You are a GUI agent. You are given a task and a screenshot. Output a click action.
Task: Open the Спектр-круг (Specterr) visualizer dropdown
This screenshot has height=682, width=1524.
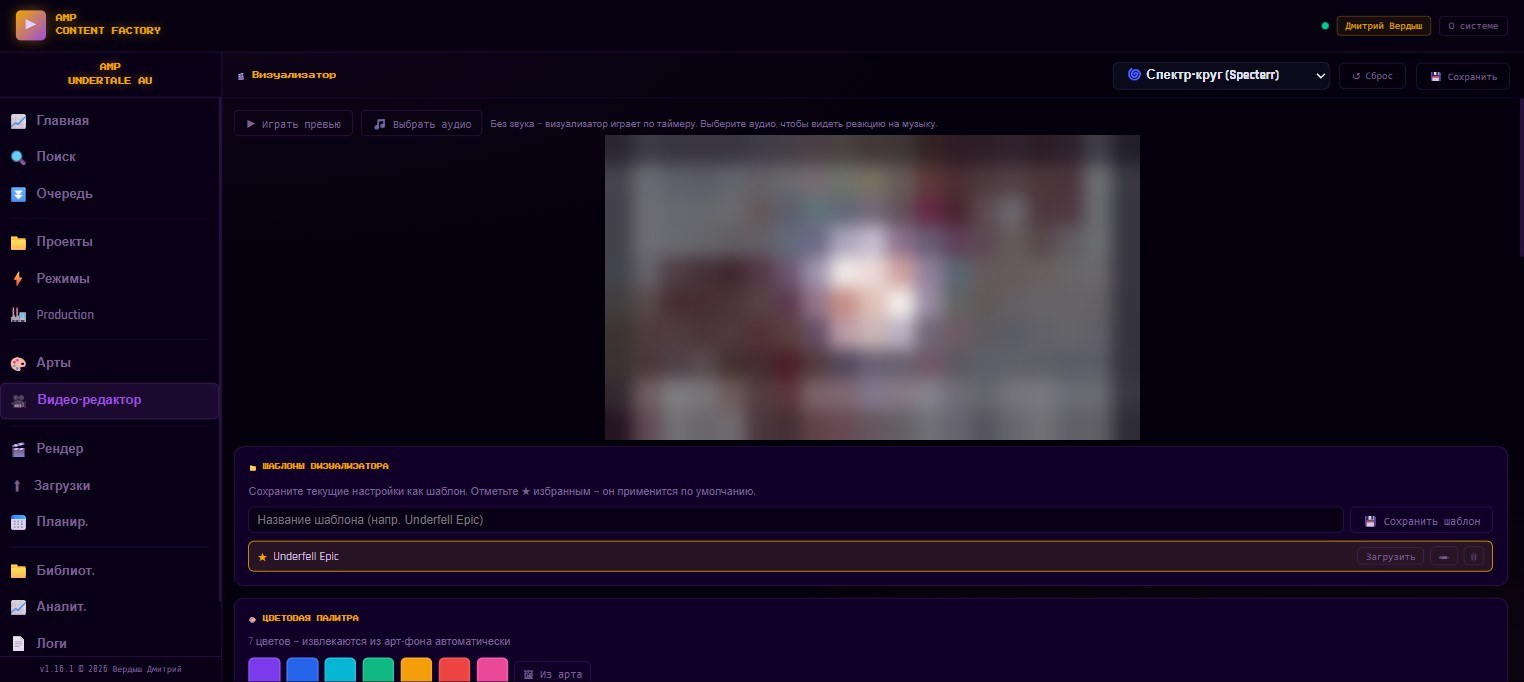1221,75
